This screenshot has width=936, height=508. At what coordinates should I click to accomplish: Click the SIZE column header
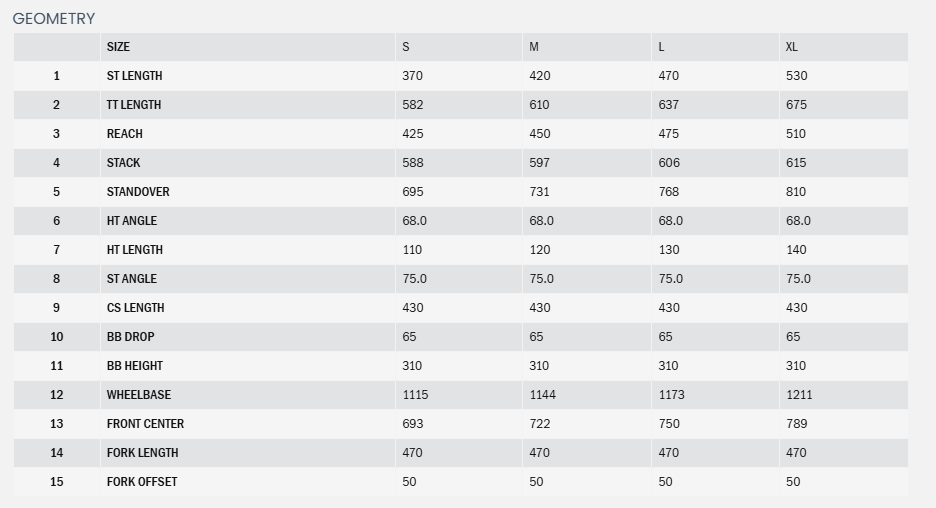118,47
